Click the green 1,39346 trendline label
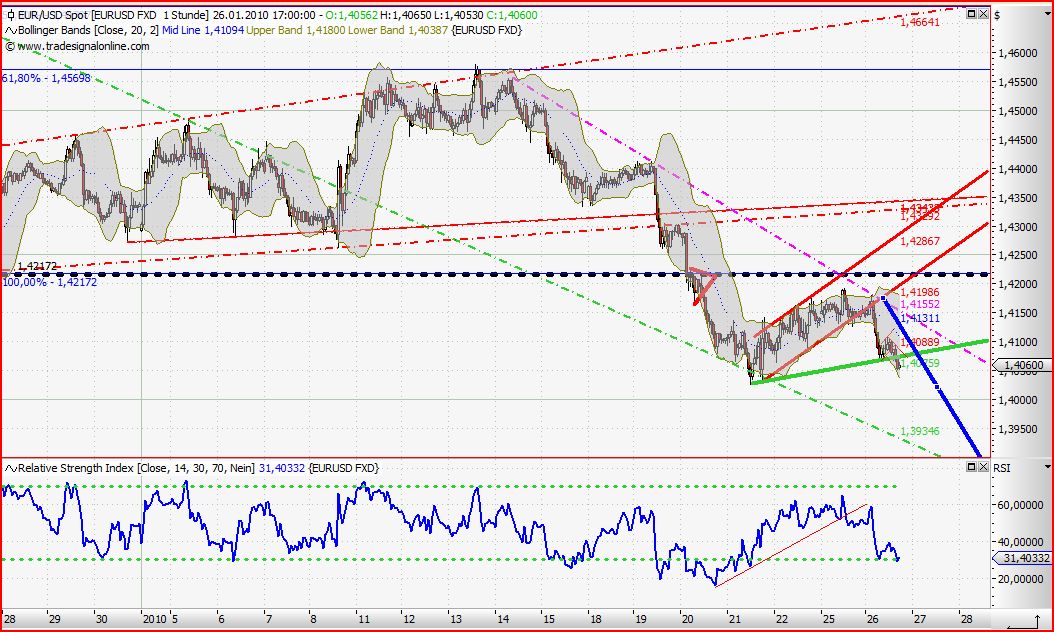Viewport: 1054px width, 632px height. (920, 431)
